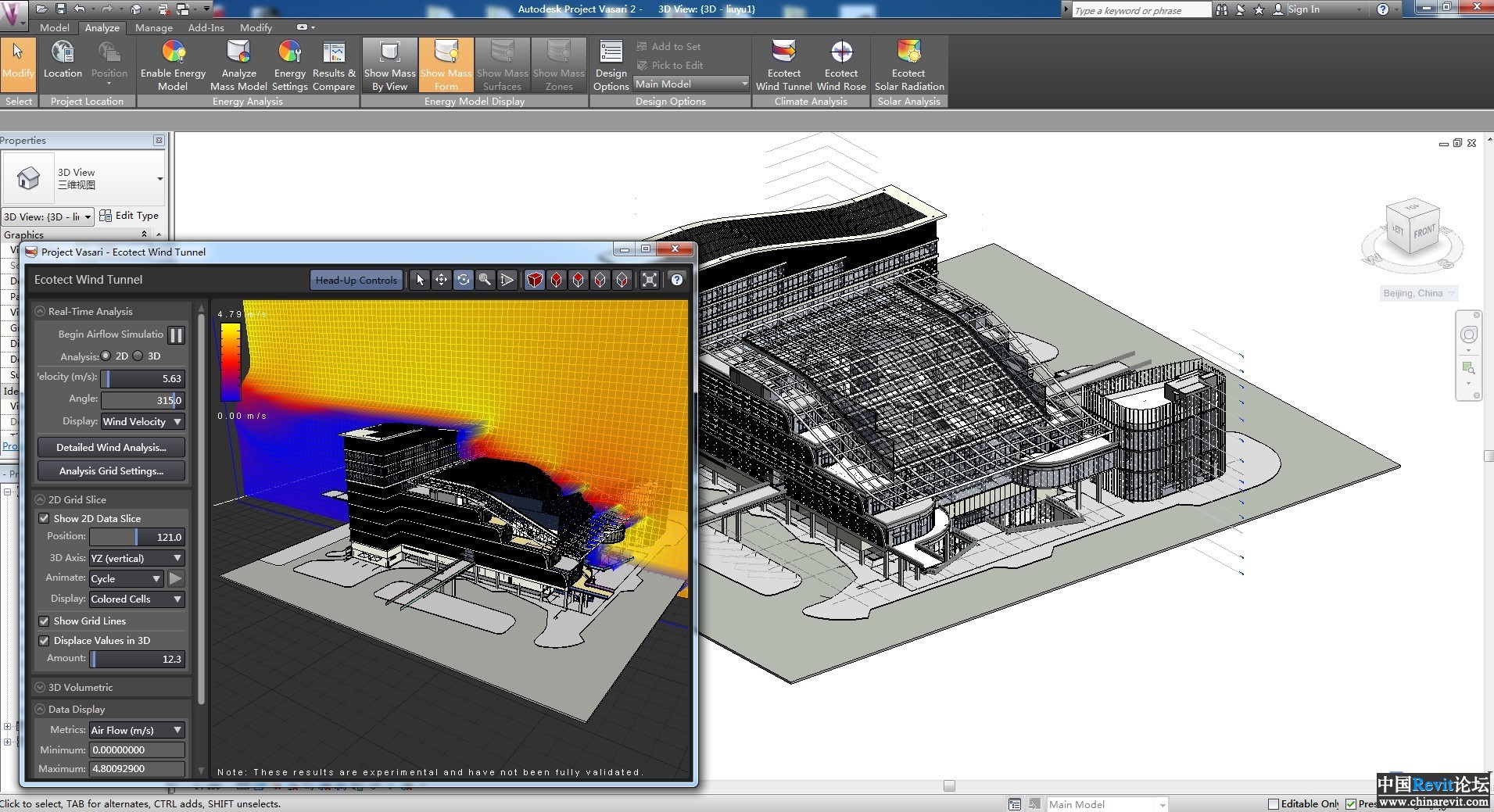Run Analyze Mass Model
Viewport: 1494px width, 812px height.
pos(238,65)
